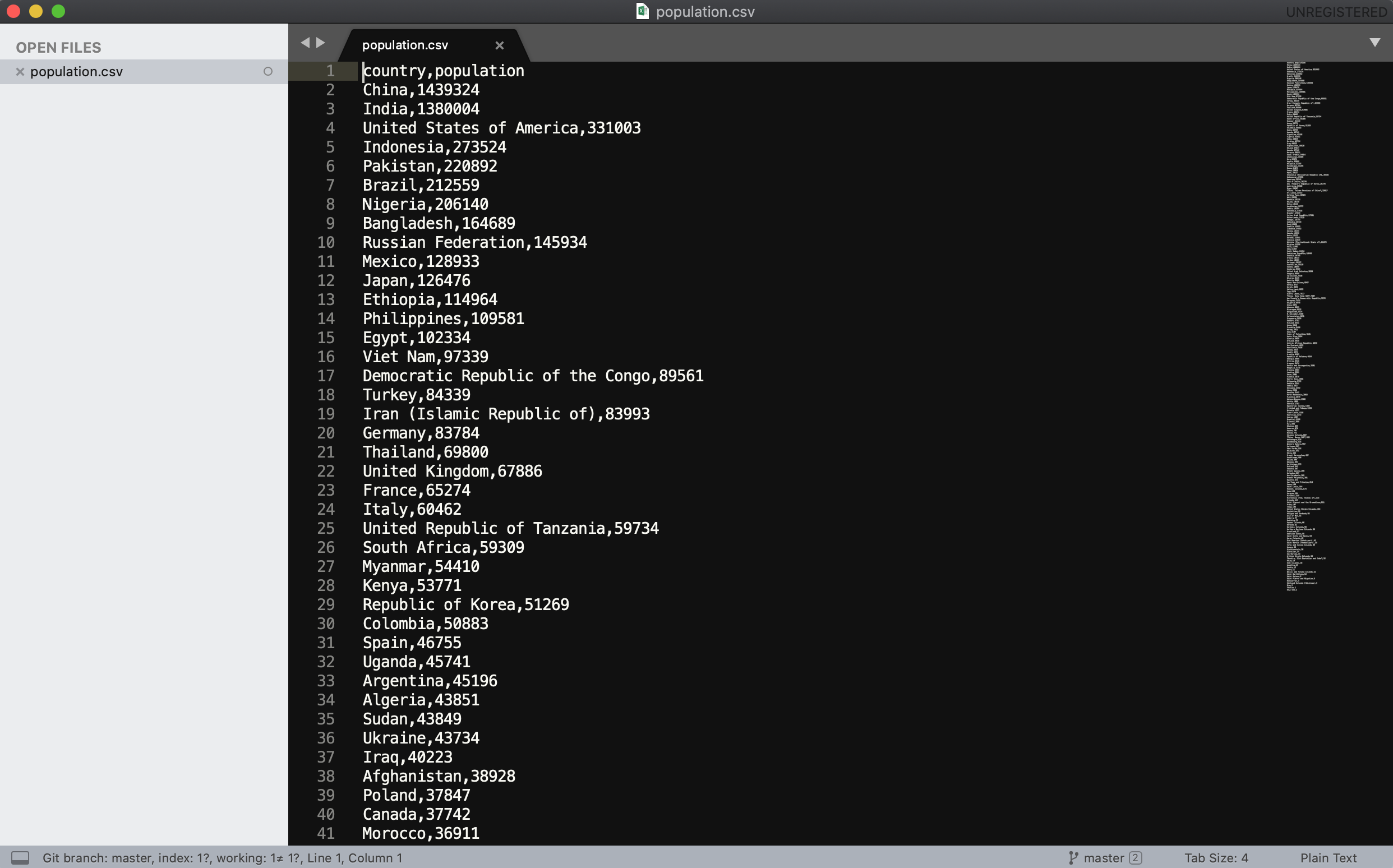Place cursor in 'country,population' header line
Viewport: 1393px width, 868px height.
443,71
